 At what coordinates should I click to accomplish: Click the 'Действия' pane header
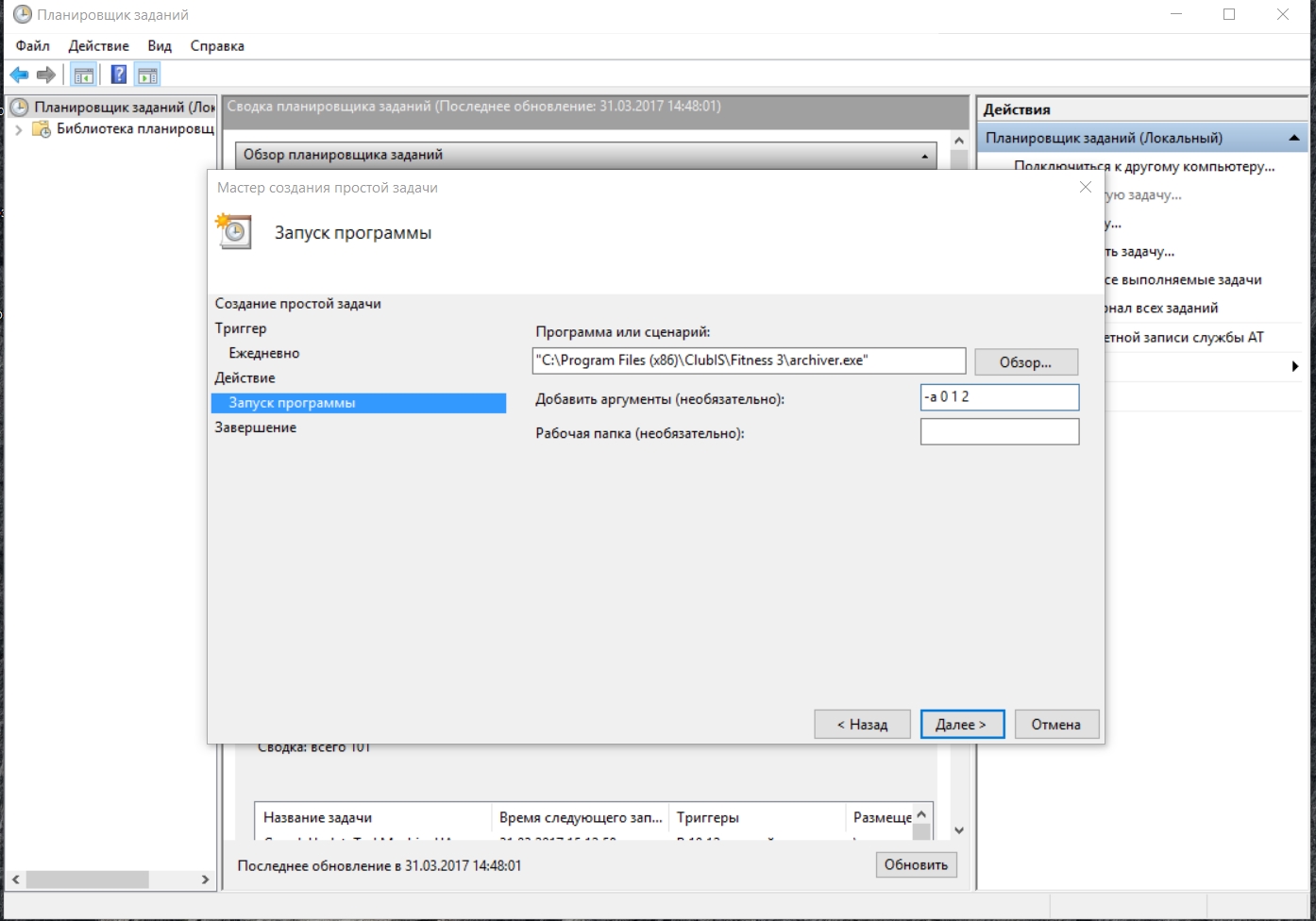pos(1143,109)
